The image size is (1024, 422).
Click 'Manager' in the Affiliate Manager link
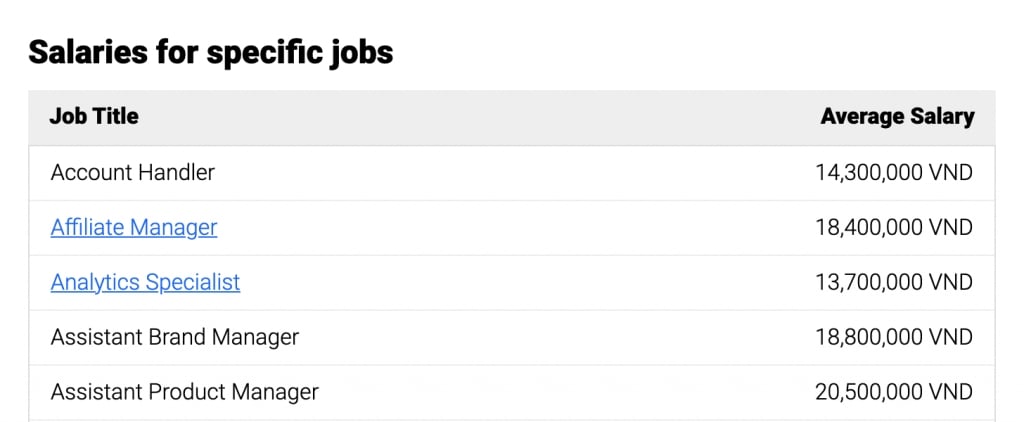(174, 228)
